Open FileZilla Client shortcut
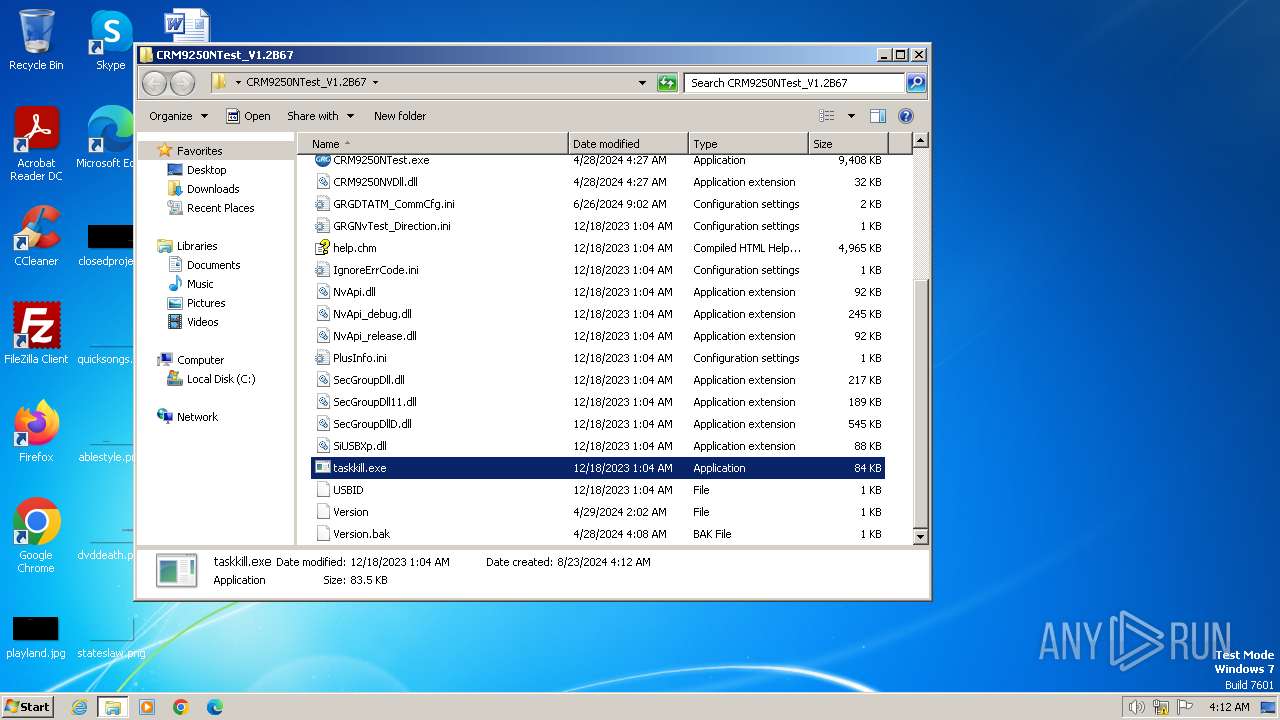The image size is (1280, 720). [36, 333]
